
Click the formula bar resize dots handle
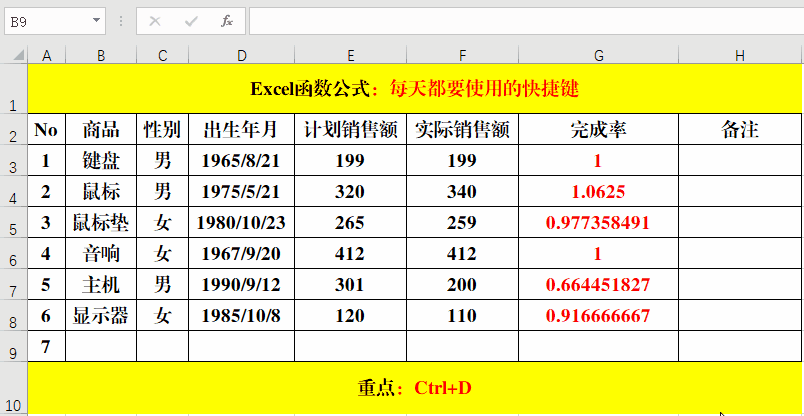[121, 21]
